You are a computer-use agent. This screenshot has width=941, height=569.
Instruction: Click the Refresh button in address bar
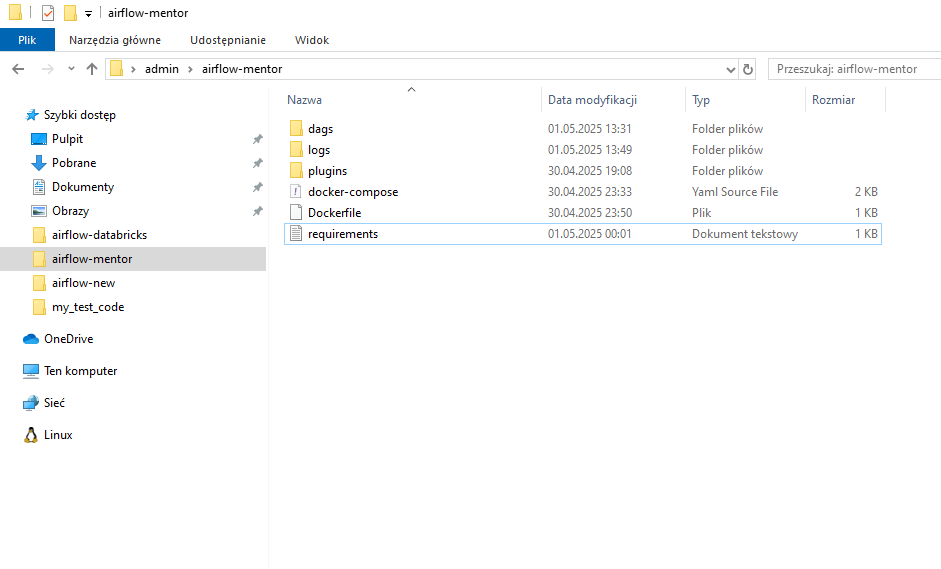pos(748,69)
